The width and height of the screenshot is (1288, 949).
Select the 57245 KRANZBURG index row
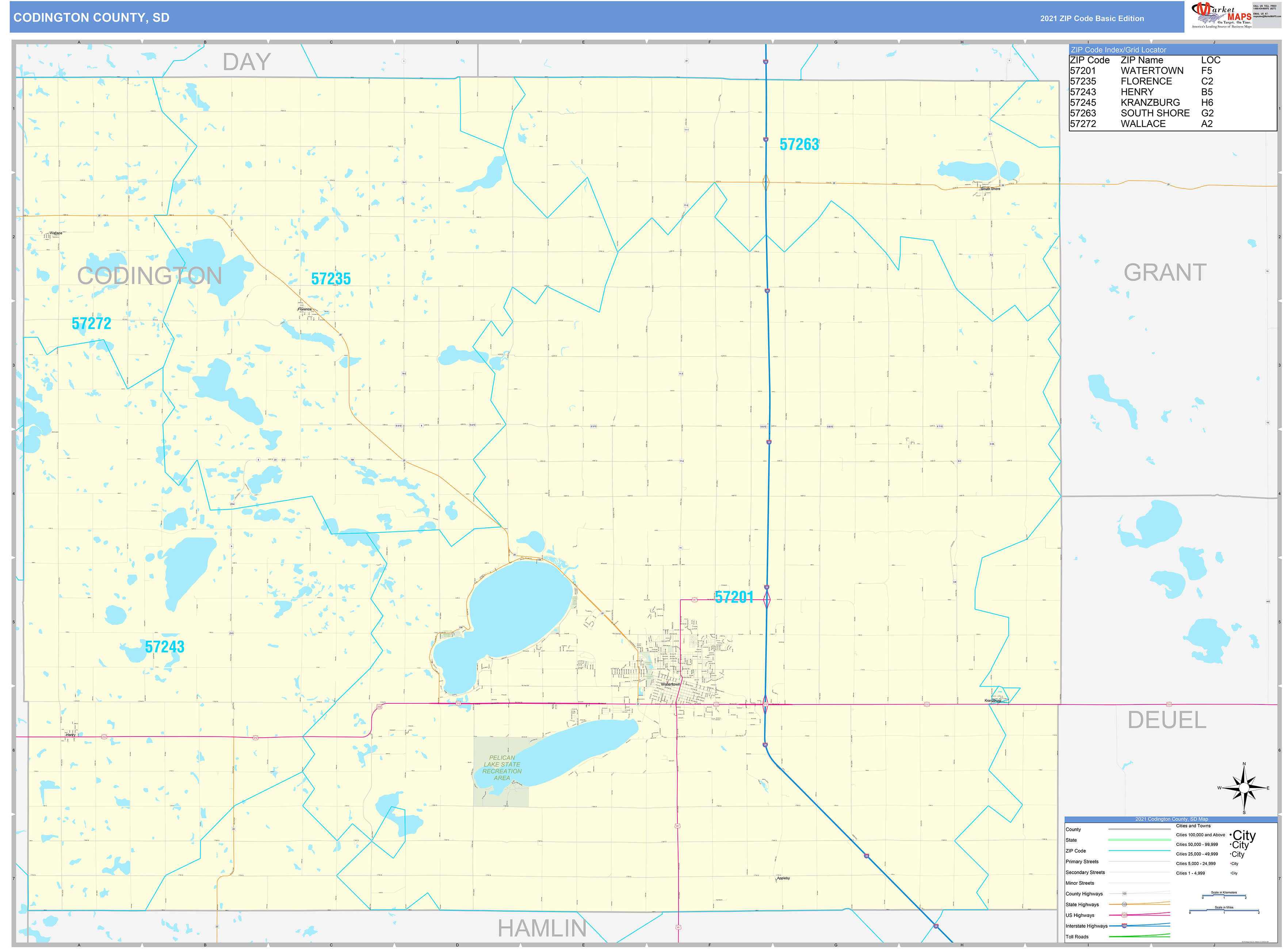tap(1144, 102)
